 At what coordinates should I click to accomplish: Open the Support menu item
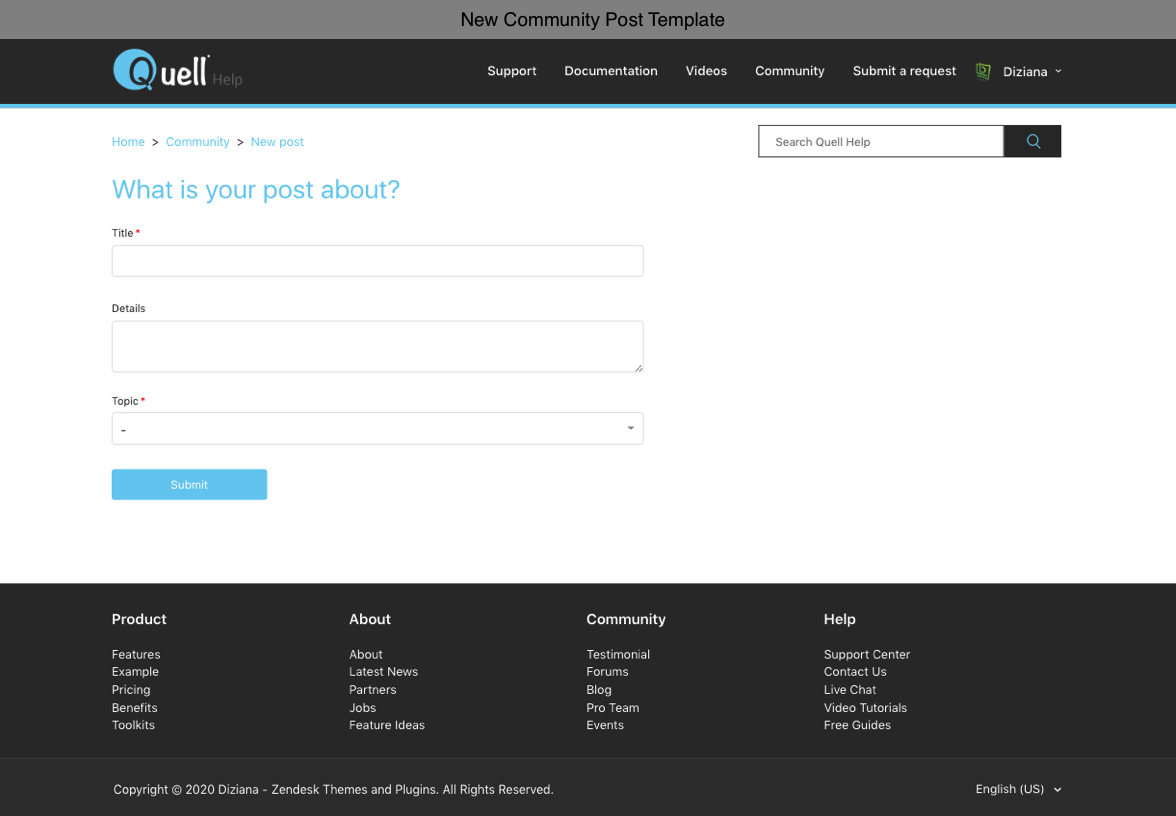512,71
